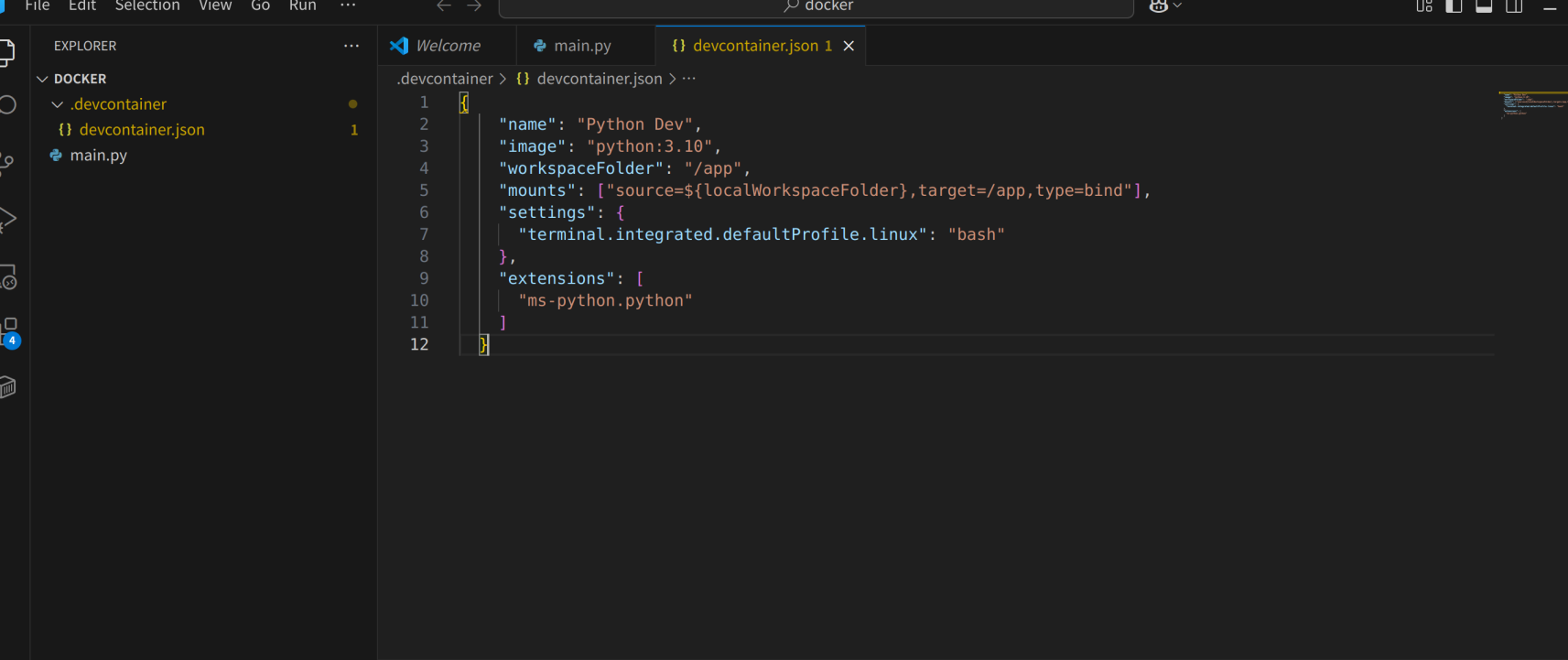1568x660 pixels.
Task: Open the Search view in activity bar
Action: pos(7,104)
